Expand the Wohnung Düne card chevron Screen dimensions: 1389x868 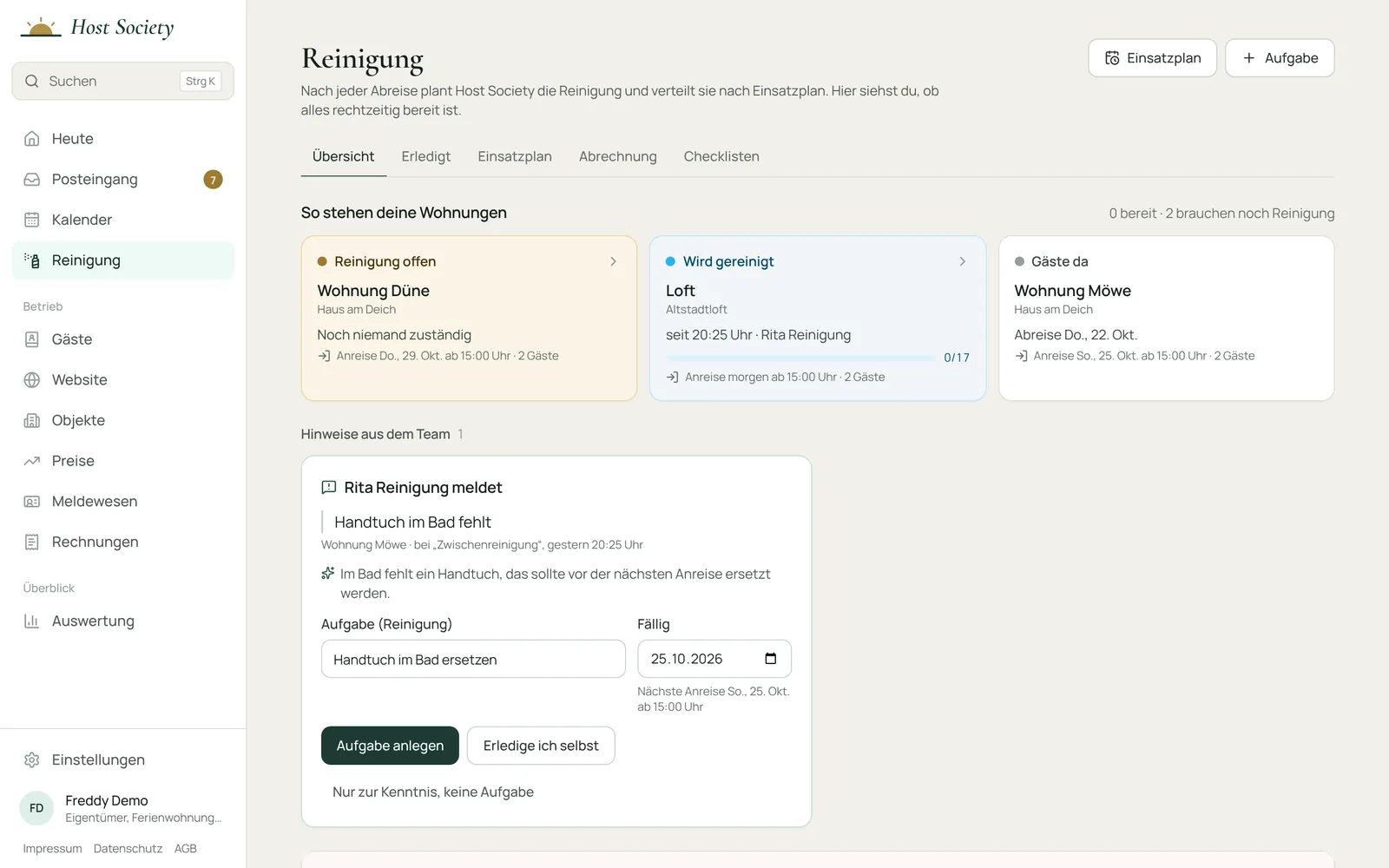613,261
